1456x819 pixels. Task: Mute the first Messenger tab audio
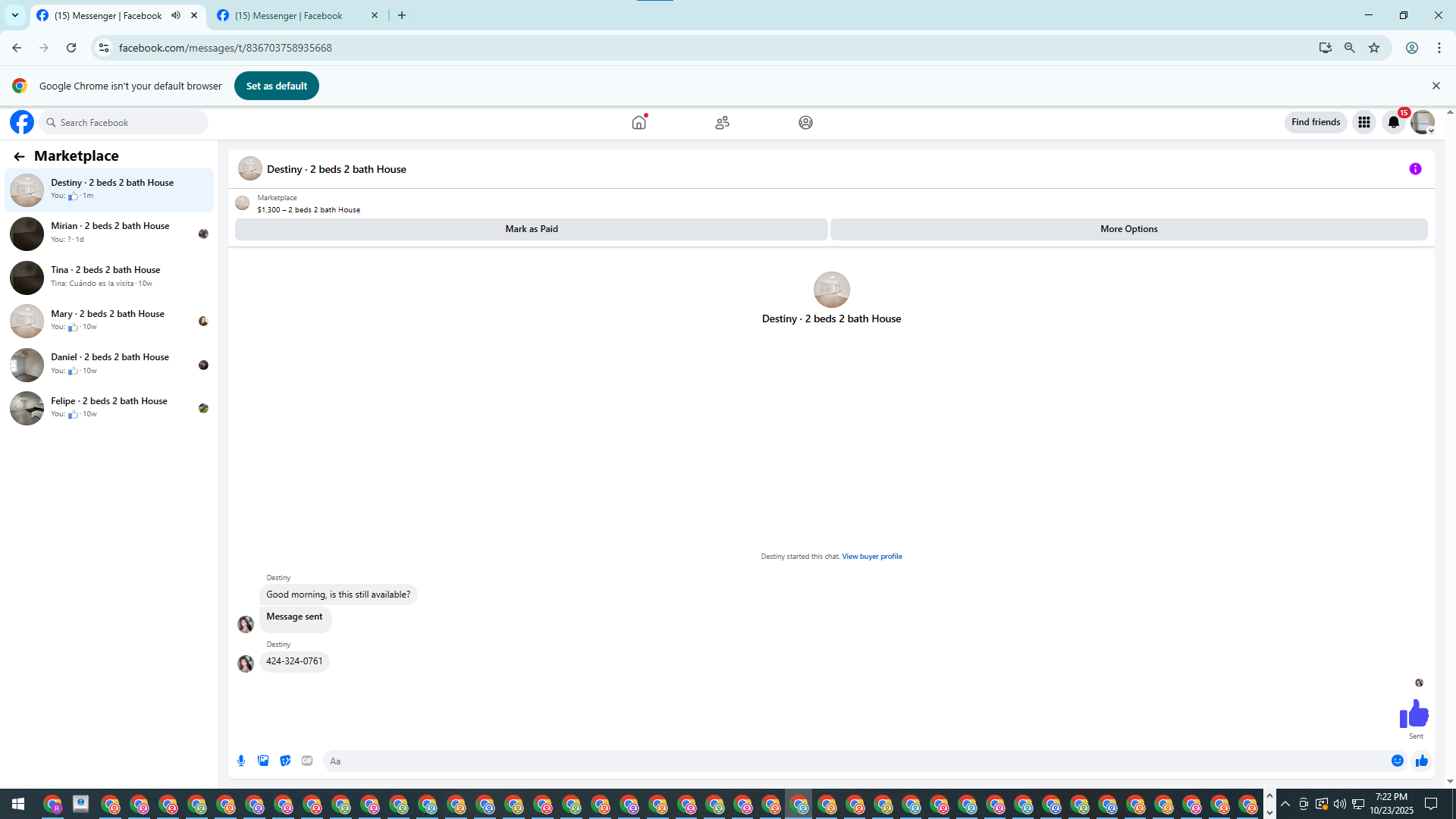[x=176, y=15]
